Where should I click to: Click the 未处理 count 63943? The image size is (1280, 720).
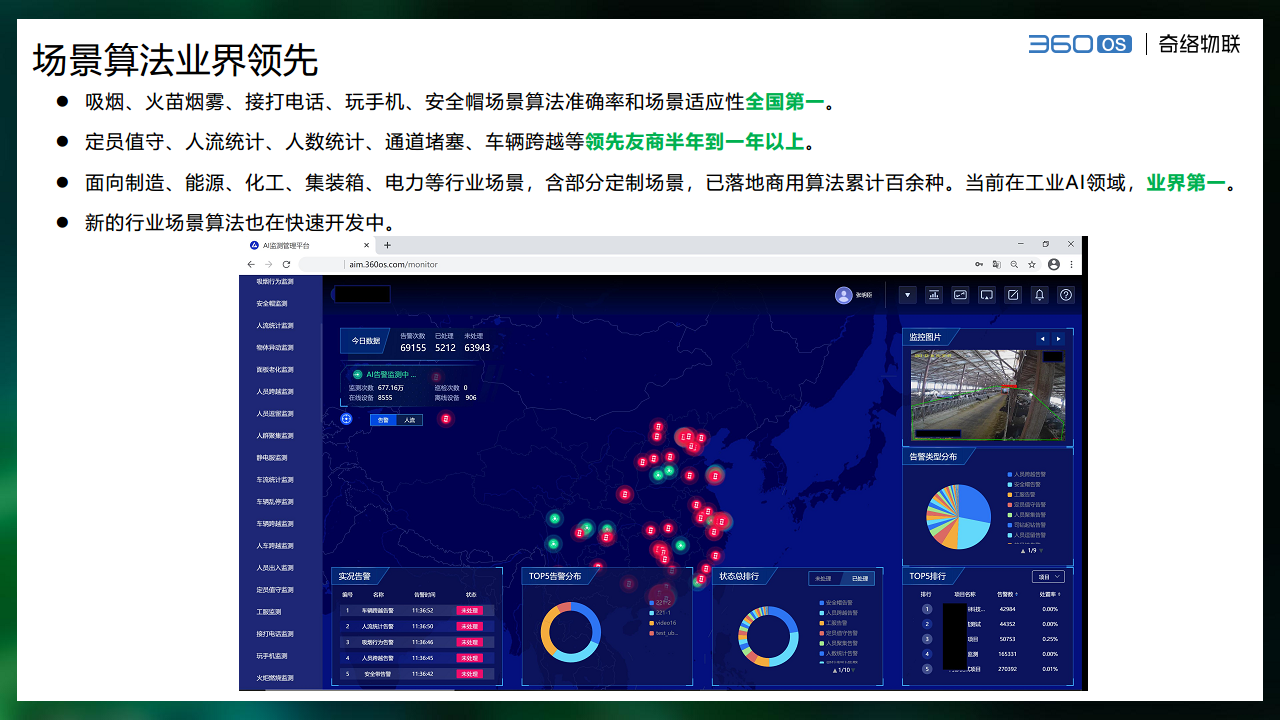tap(477, 347)
